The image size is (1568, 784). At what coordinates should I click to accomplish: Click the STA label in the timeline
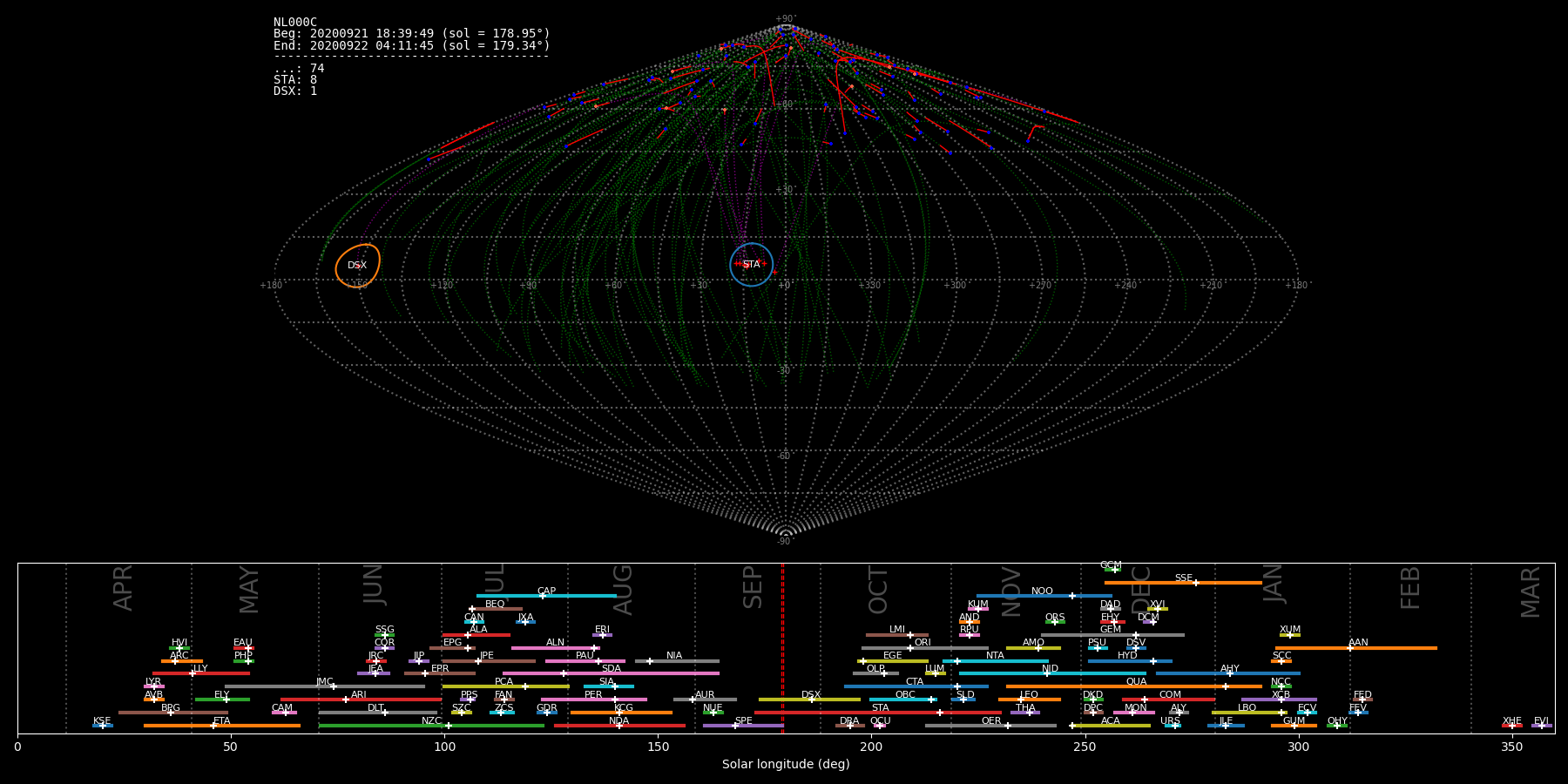click(x=881, y=708)
